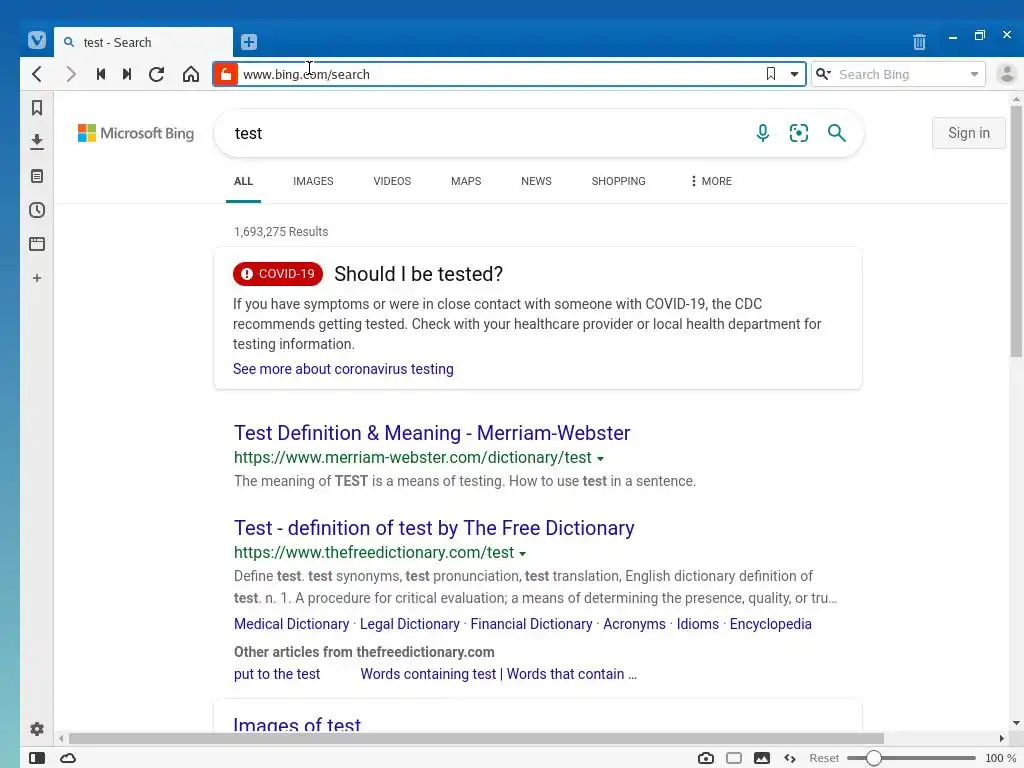Capture page with camera icon
Screen dimensions: 1024x768
pyautogui.click(x=706, y=758)
